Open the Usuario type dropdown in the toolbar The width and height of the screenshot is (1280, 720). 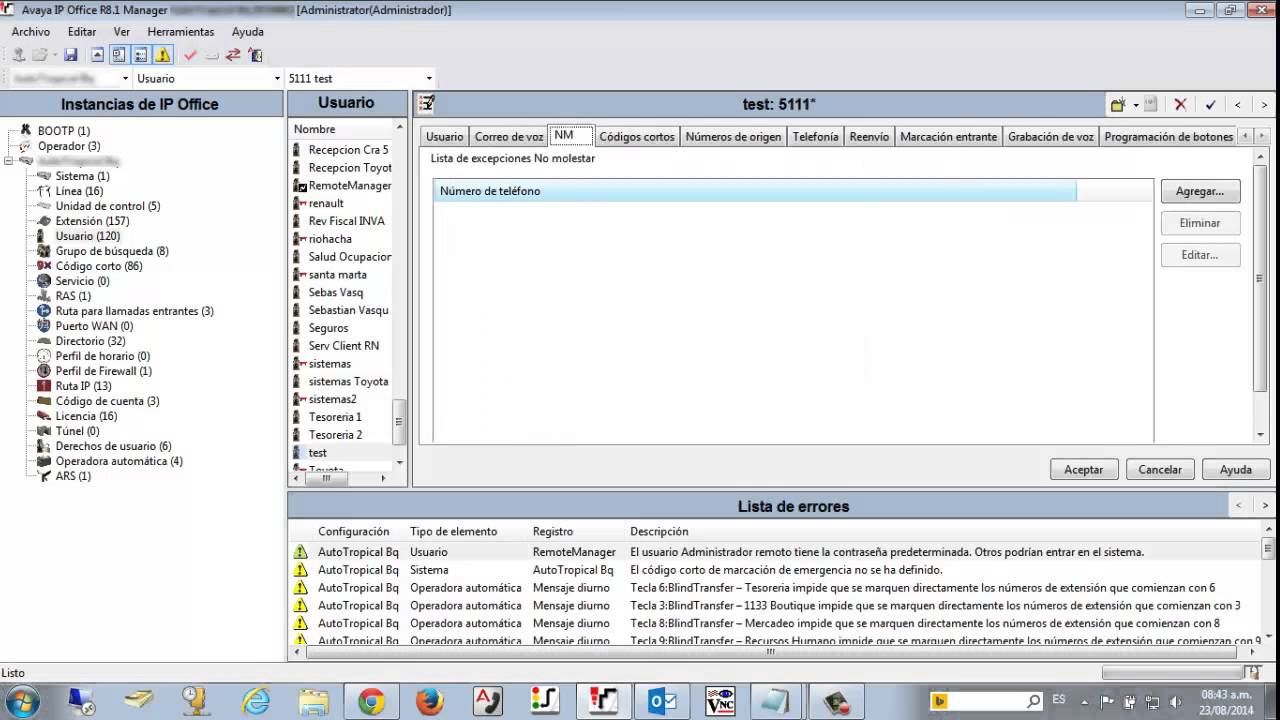277,78
